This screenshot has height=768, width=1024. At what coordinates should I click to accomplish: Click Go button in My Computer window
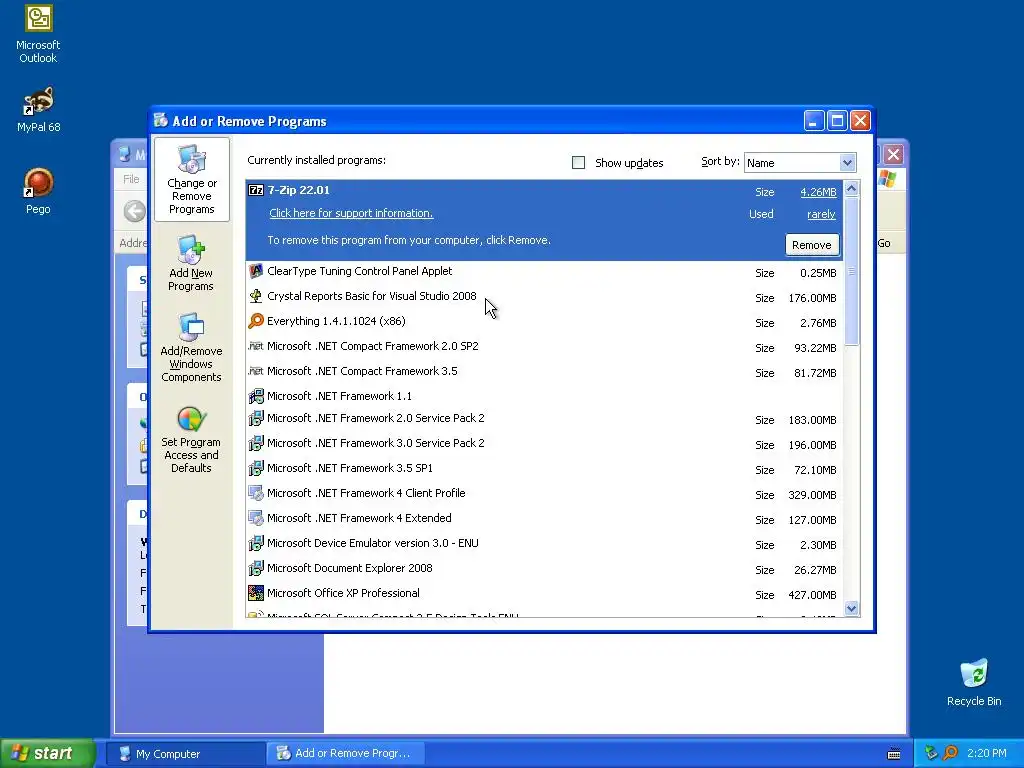884,243
